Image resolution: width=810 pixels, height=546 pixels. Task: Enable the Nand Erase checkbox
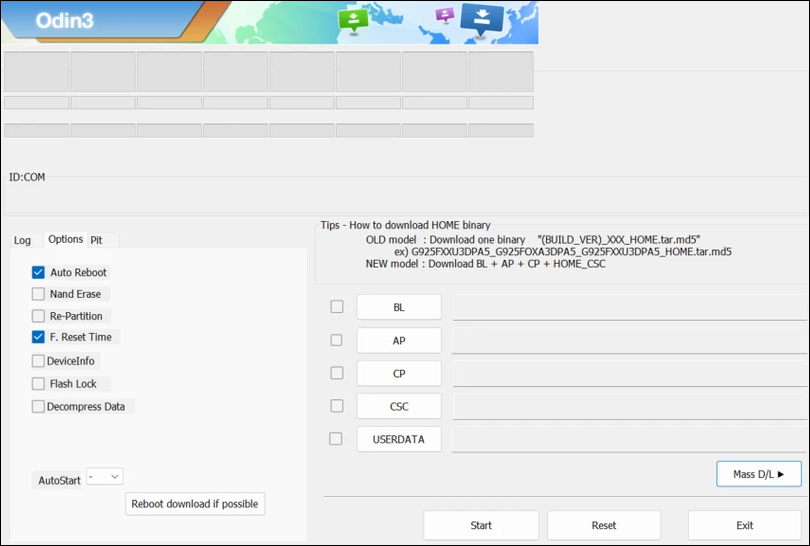coord(38,294)
